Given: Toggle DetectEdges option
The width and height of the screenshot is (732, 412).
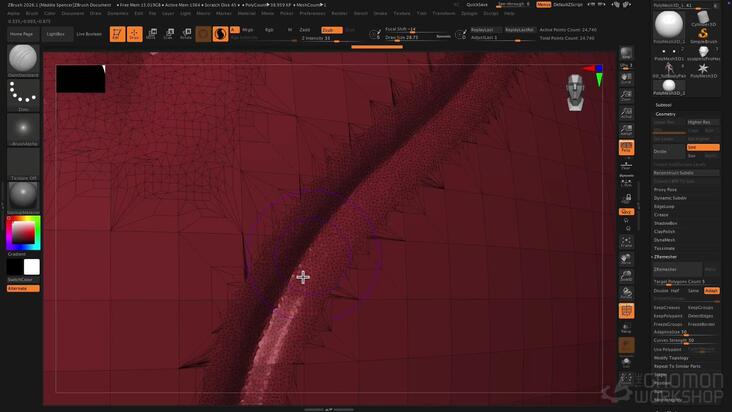Looking at the screenshot, I should pyautogui.click(x=701, y=316).
